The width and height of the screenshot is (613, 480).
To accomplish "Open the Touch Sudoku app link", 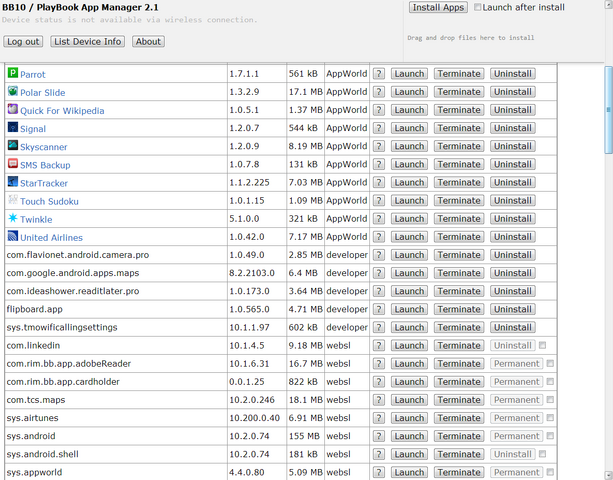I will [x=49, y=201].
